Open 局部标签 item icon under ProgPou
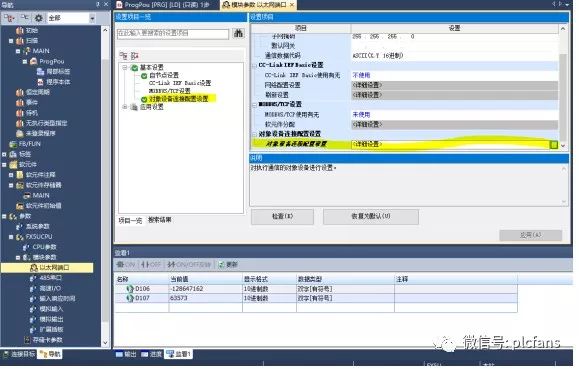The width and height of the screenshot is (579, 369). pyautogui.click(x=41, y=72)
